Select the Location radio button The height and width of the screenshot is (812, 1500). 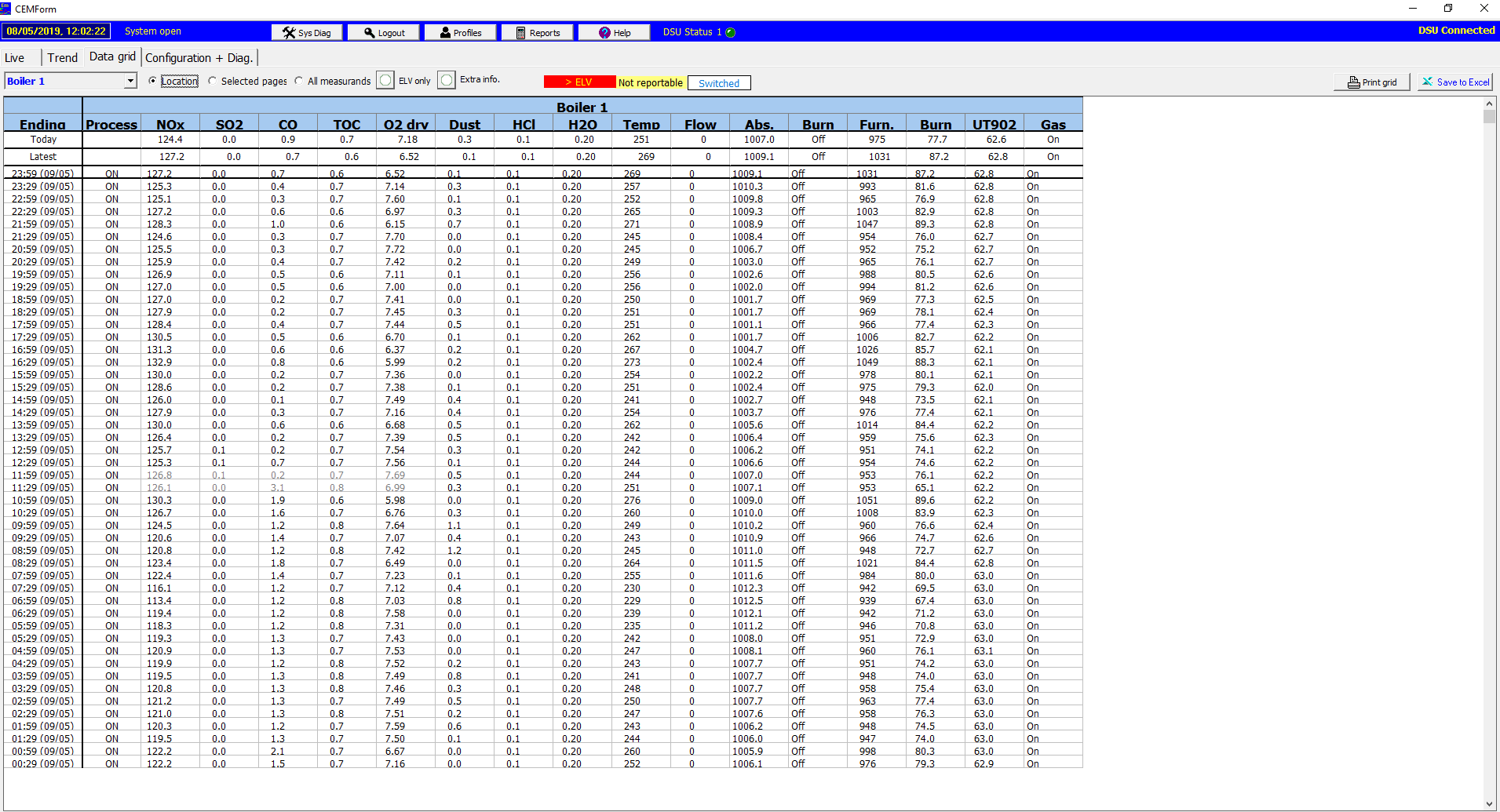153,81
